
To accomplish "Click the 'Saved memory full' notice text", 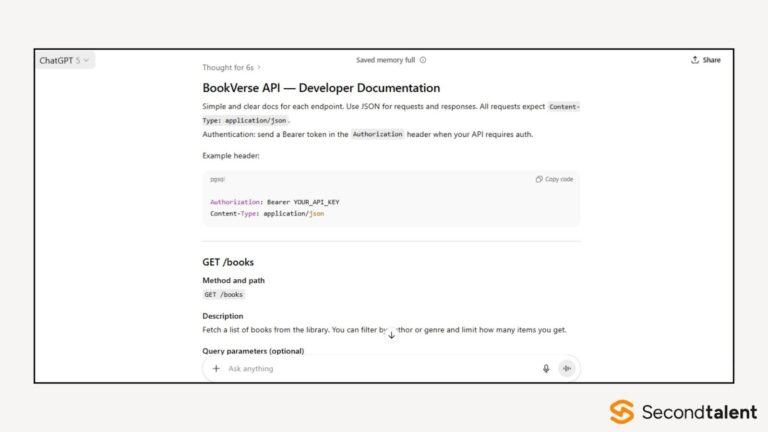I will pyautogui.click(x=385, y=60).
